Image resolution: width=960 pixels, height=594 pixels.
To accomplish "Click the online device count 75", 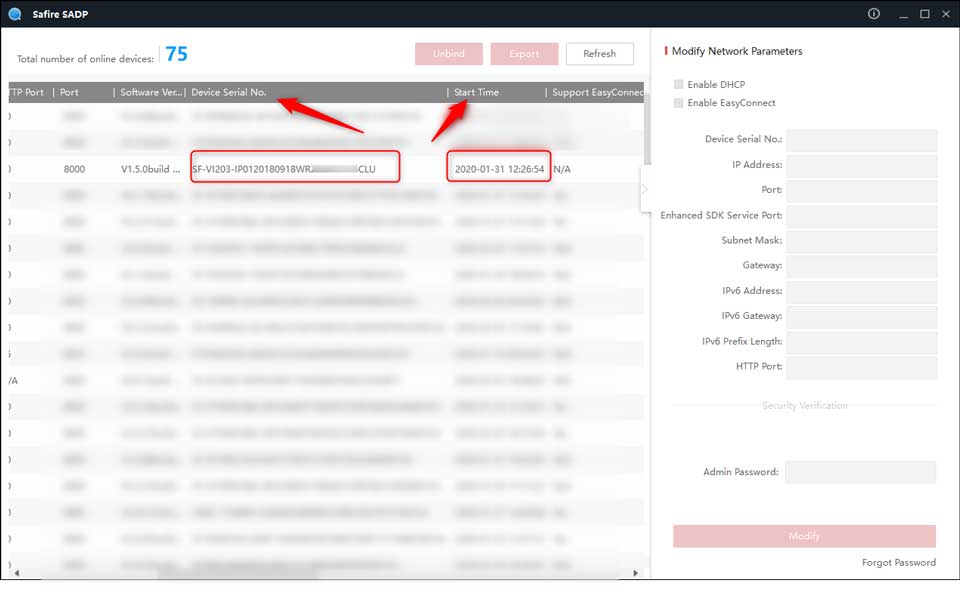I will (176, 54).
